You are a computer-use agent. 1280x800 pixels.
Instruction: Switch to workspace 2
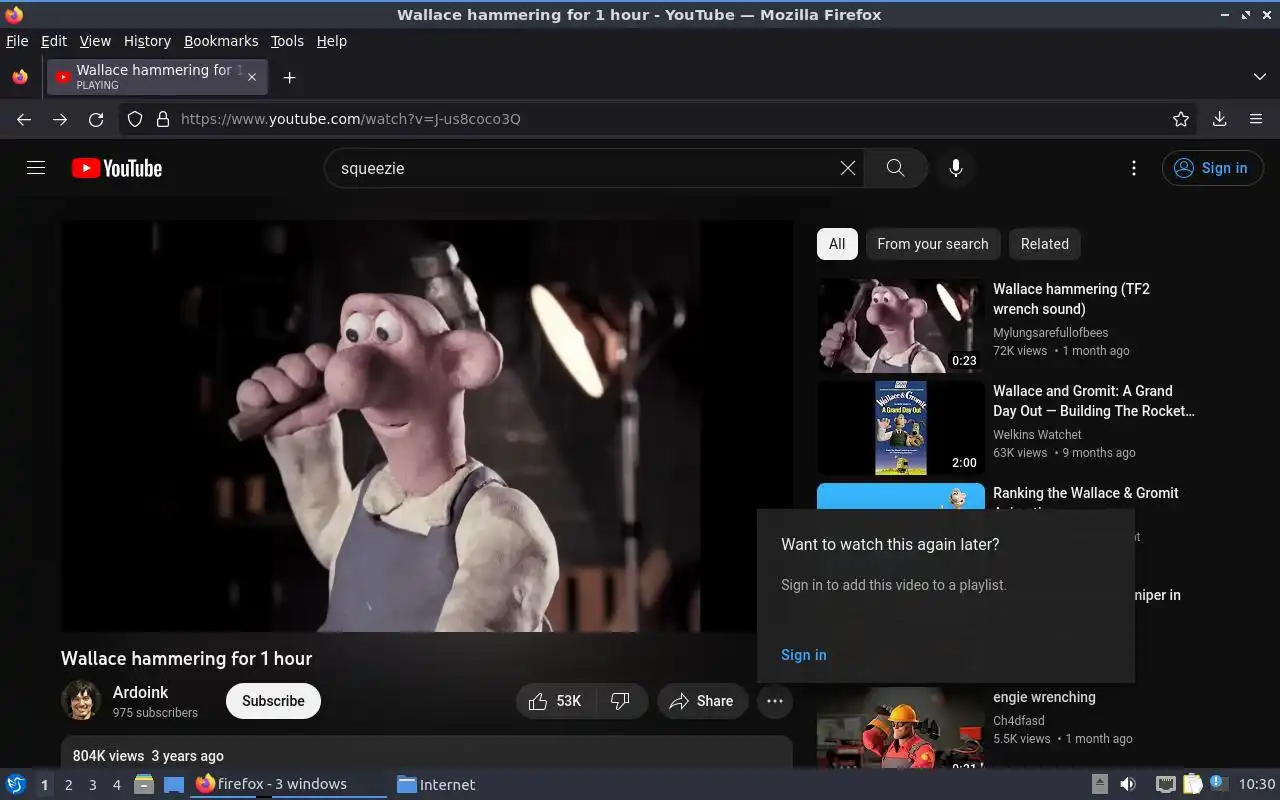(x=68, y=785)
